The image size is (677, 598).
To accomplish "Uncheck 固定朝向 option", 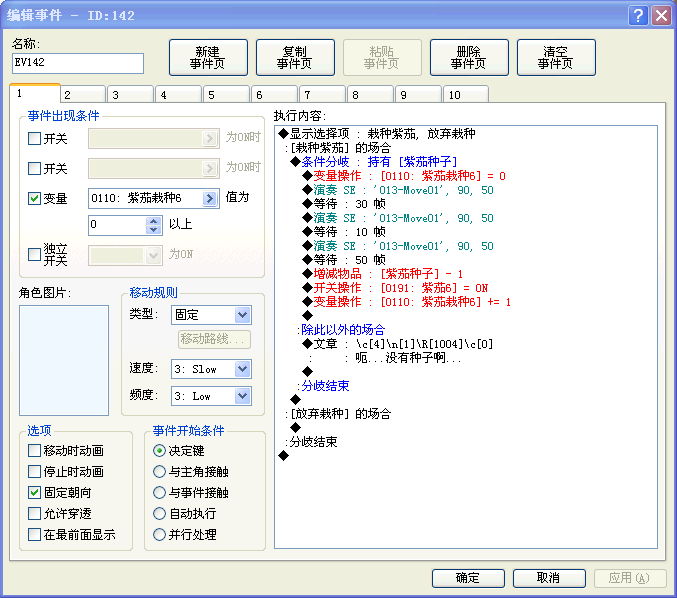I will pyautogui.click(x=34, y=492).
